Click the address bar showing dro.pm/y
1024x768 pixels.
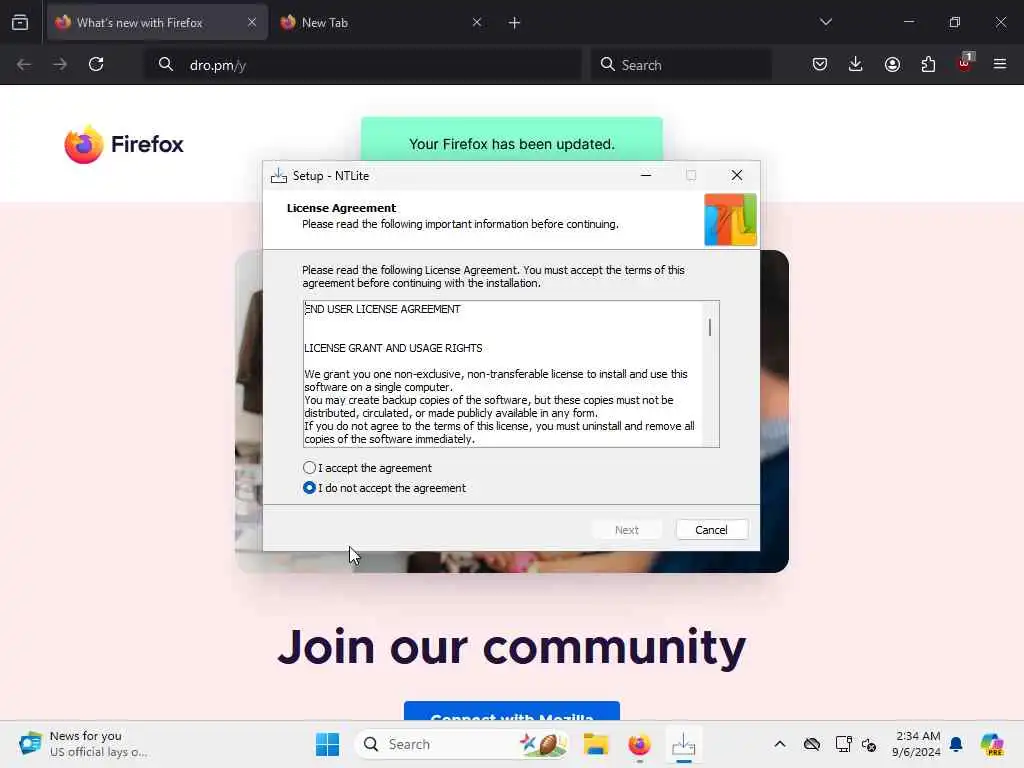pos(362,65)
